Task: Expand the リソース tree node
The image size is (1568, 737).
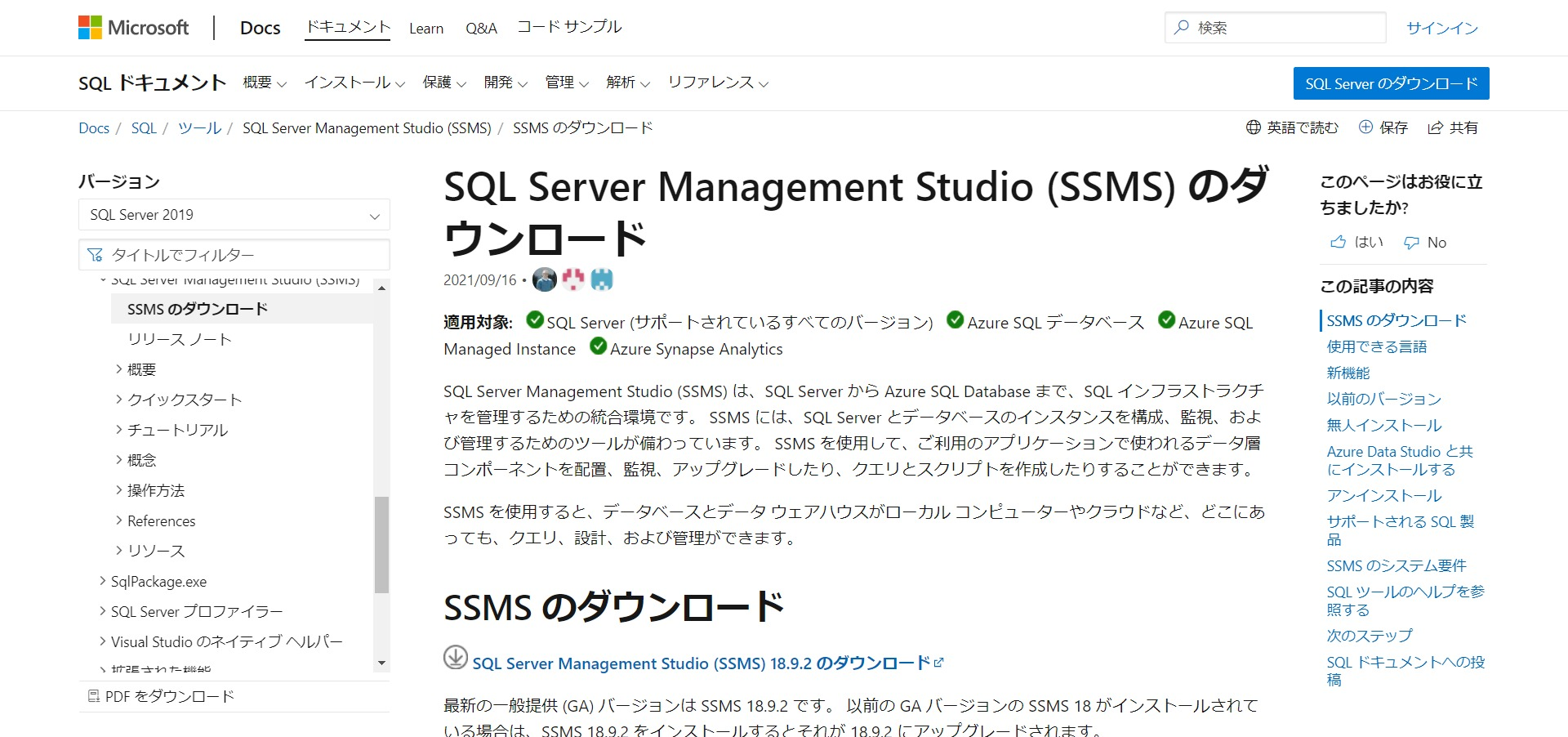Action: point(119,550)
